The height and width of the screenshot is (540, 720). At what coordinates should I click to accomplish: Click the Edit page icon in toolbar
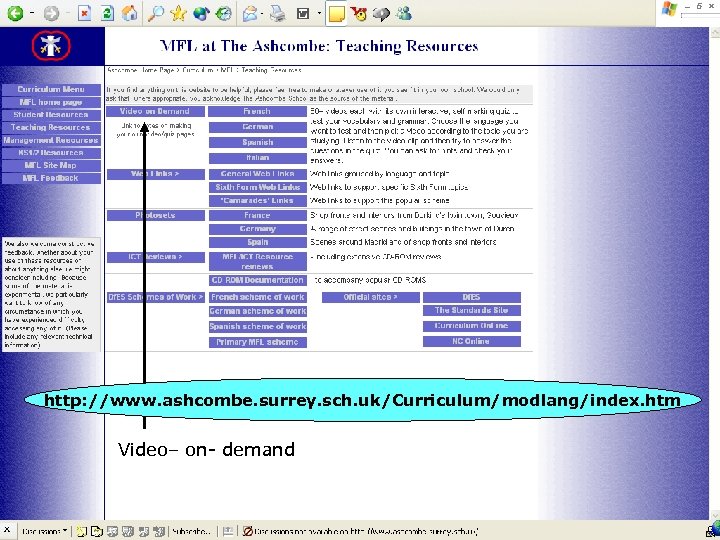(303, 13)
